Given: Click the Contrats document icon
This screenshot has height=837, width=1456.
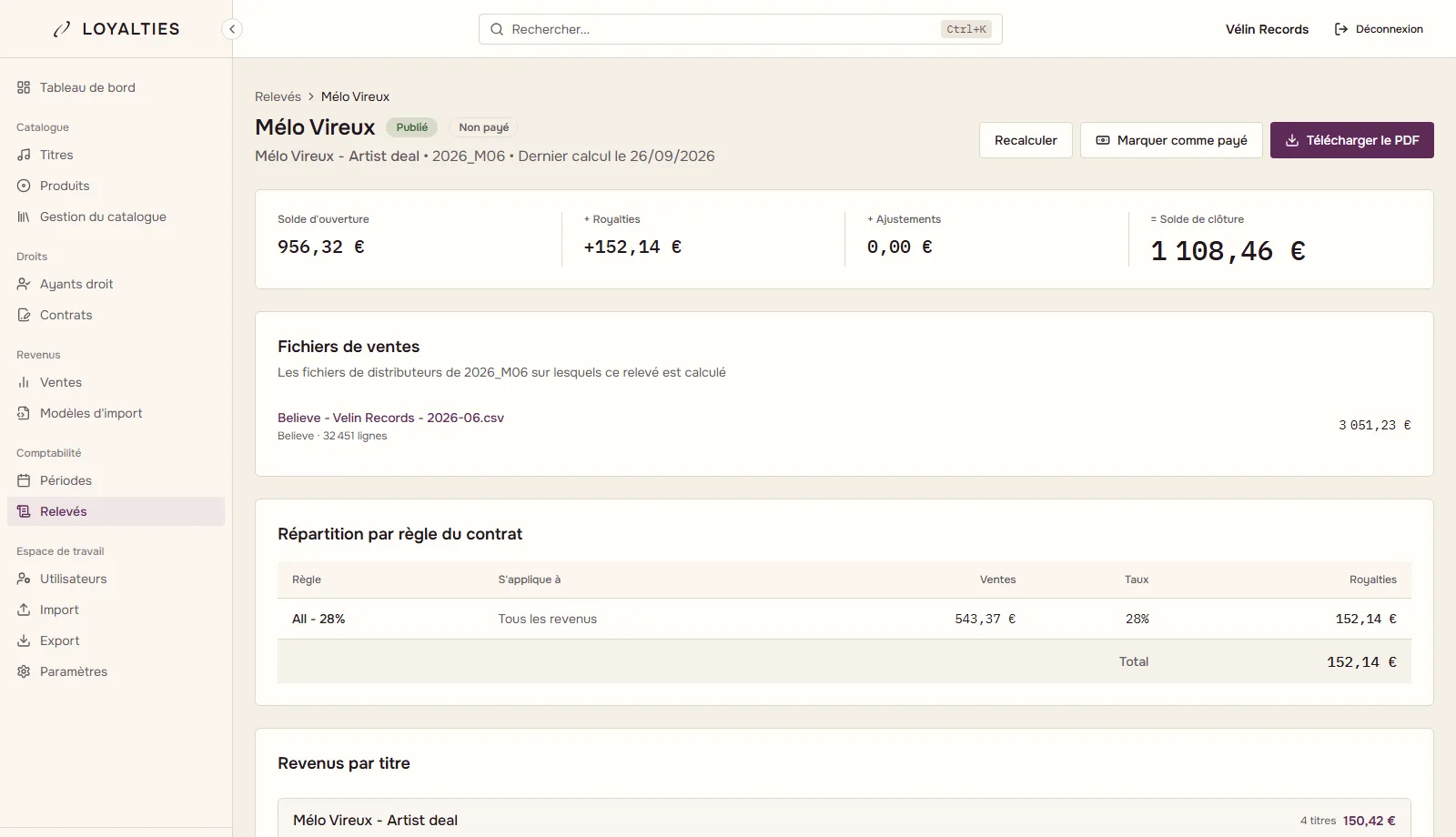Looking at the screenshot, I should [x=24, y=315].
